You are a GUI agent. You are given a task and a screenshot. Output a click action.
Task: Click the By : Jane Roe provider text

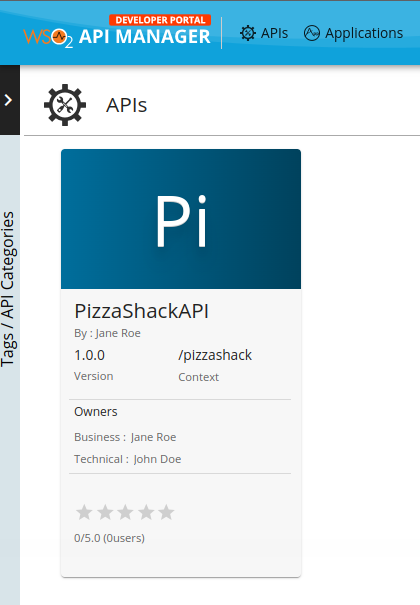(107, 333)
